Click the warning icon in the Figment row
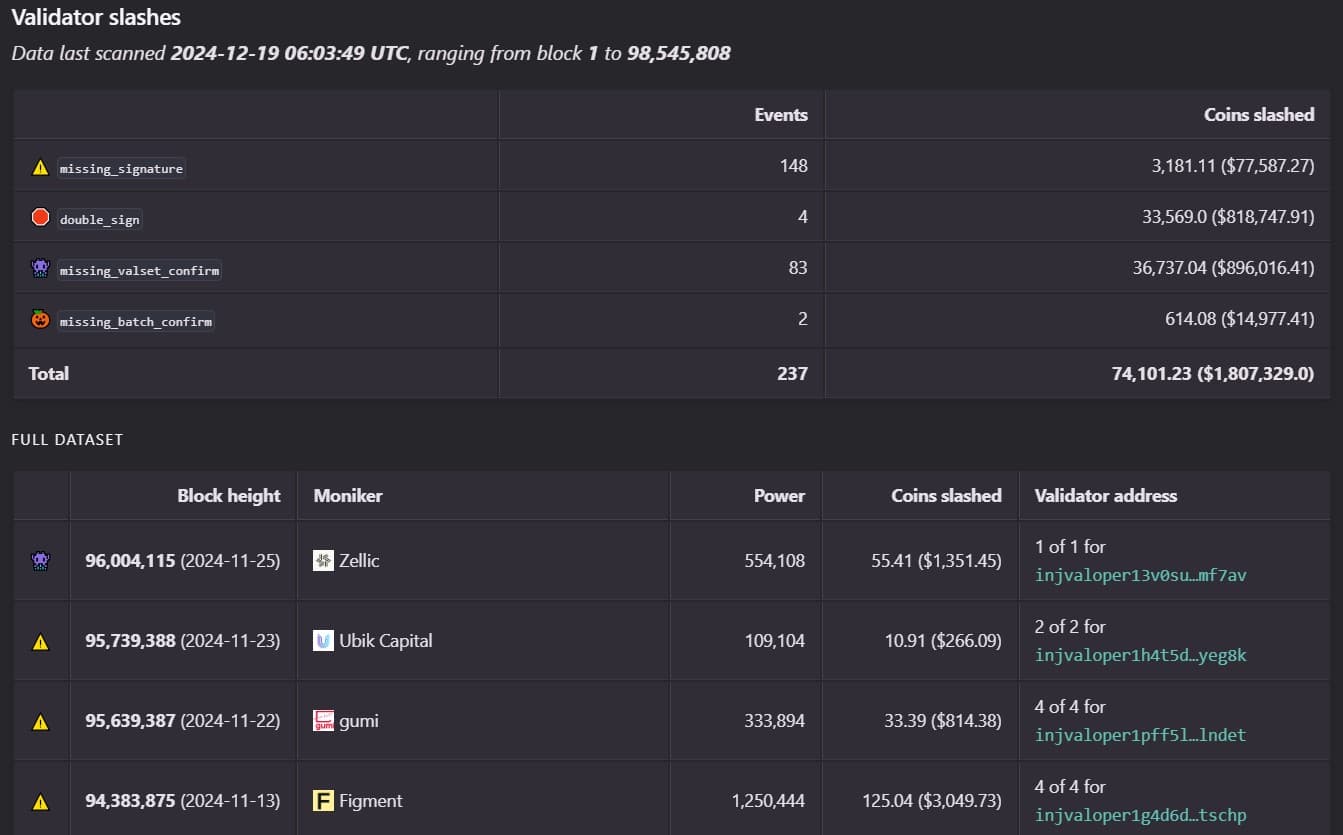This screenshot has width=1343, height=835. [40, 802]
